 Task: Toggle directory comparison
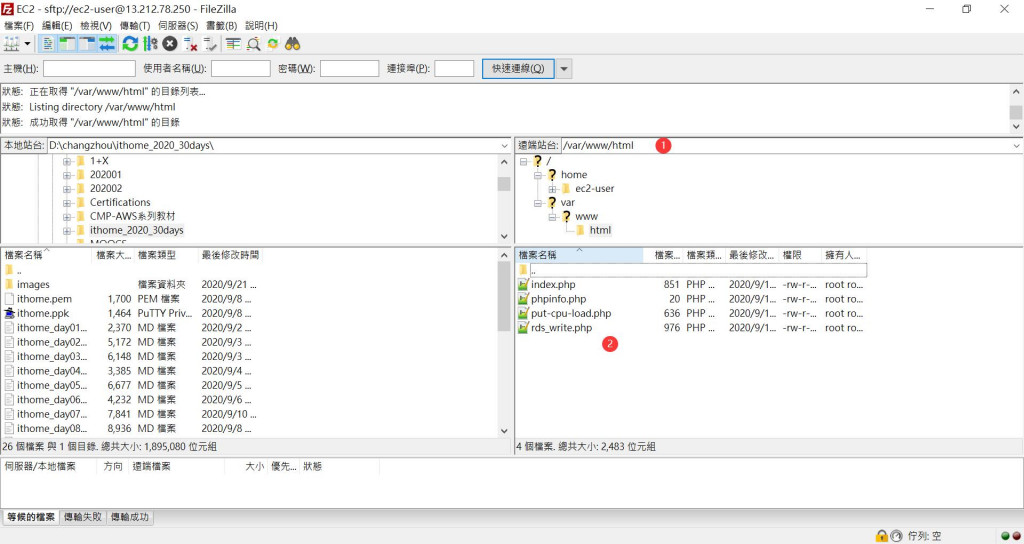coord(253,44)
